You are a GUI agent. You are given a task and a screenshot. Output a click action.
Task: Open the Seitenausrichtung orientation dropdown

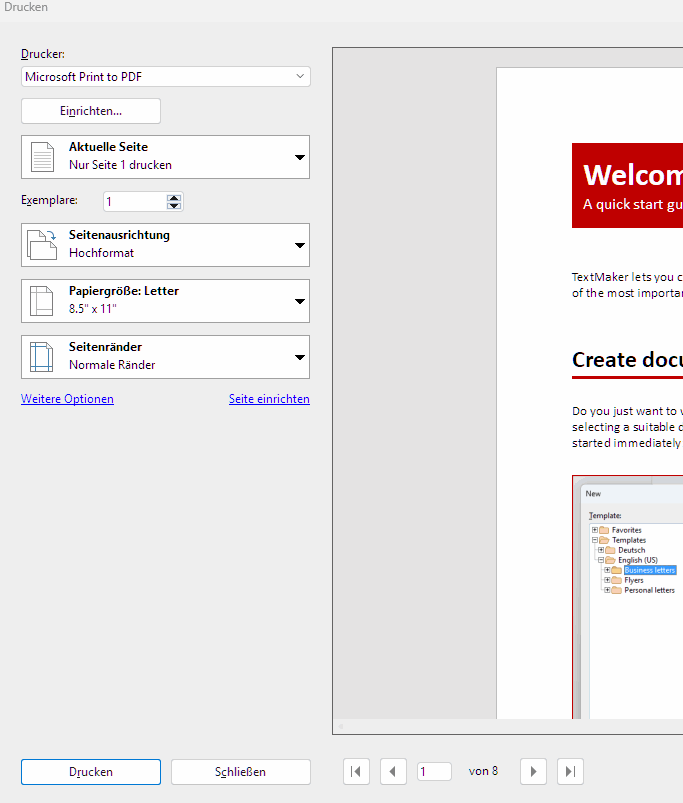click(x=165, y=245)
